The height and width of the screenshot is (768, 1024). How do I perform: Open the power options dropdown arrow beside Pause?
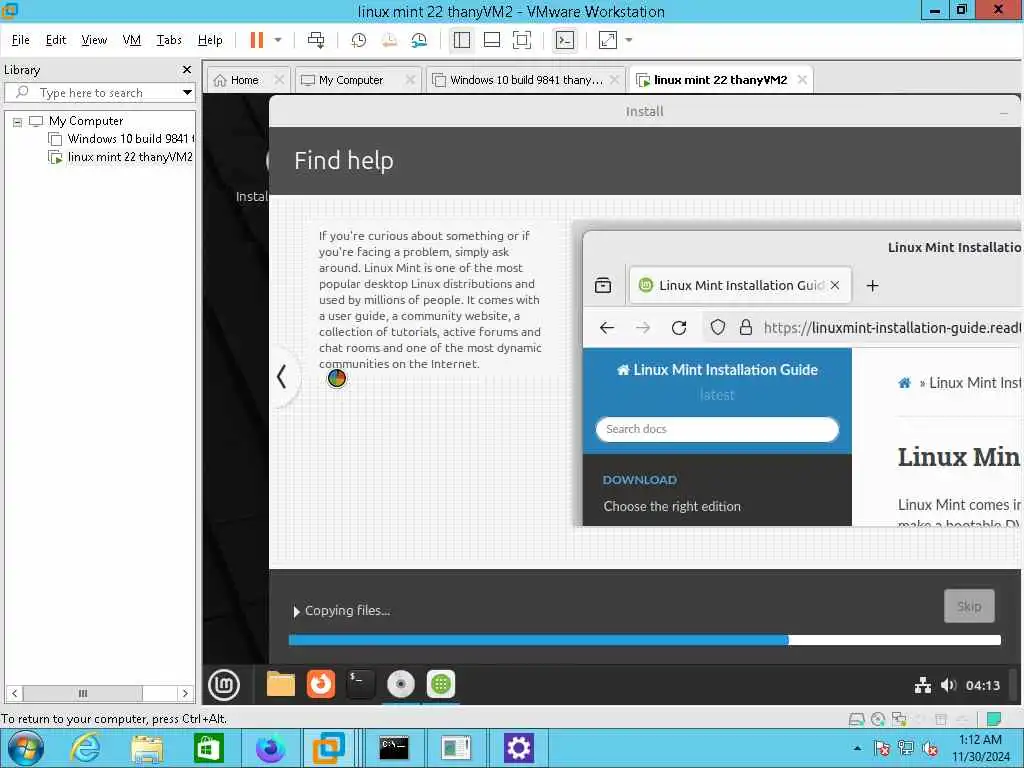(278, 40)
